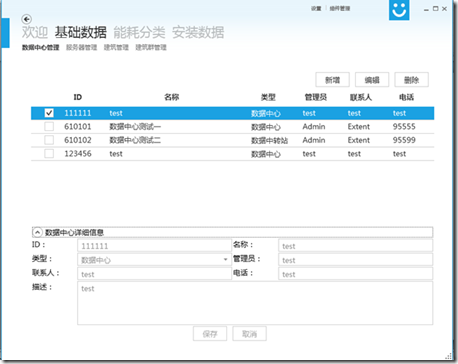Open 组件管理 in the top bar
Screen dimensions: 458x364
(340, 9)
